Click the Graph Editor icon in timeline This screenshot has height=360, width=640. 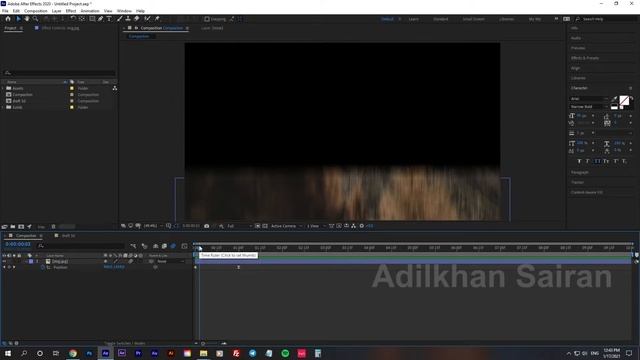184,246
